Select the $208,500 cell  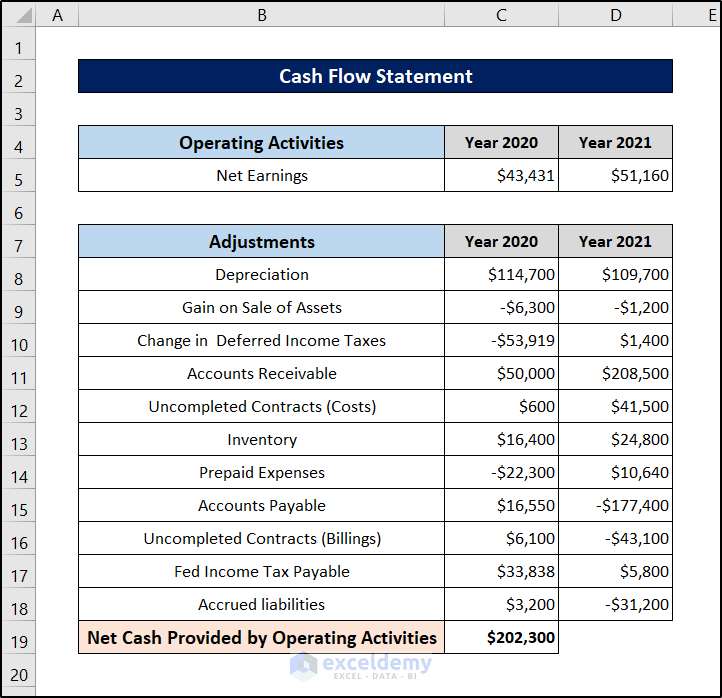[x=616, y=373]
